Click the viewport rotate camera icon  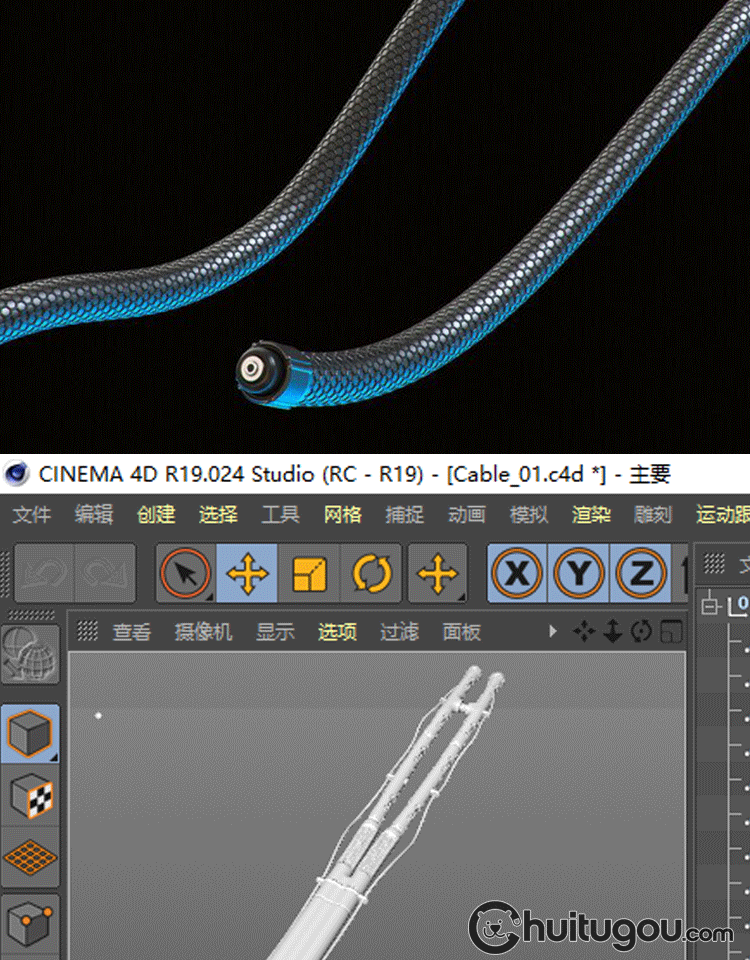(x=642, y=632)
